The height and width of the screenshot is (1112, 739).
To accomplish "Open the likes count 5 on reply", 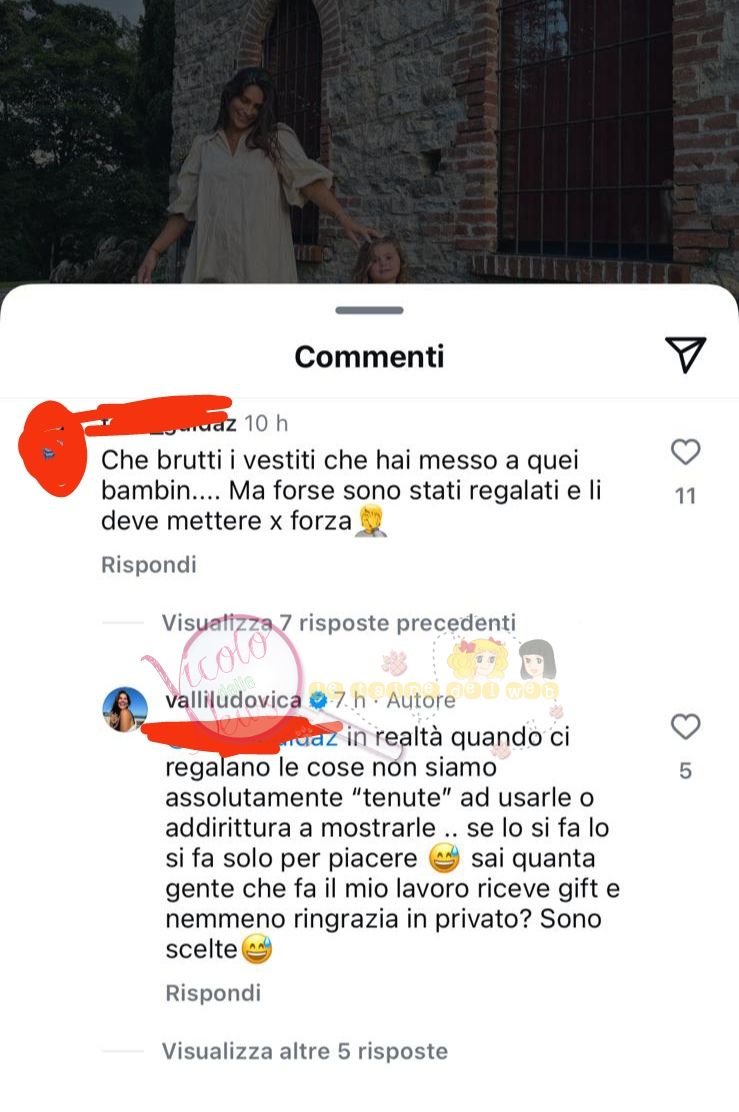I will 685,771.
